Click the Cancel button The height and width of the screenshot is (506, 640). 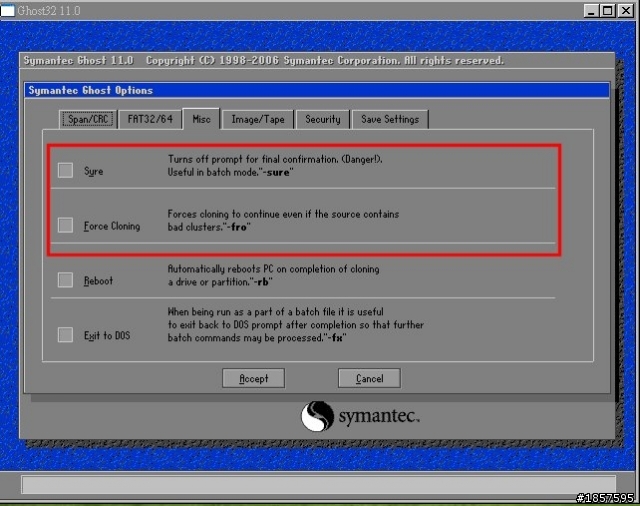(x=369, y=378)
